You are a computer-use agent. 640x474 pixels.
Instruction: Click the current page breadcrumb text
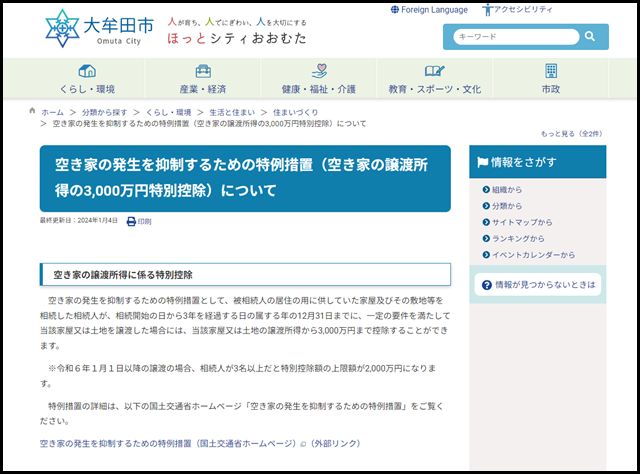[x=209, y=123]
